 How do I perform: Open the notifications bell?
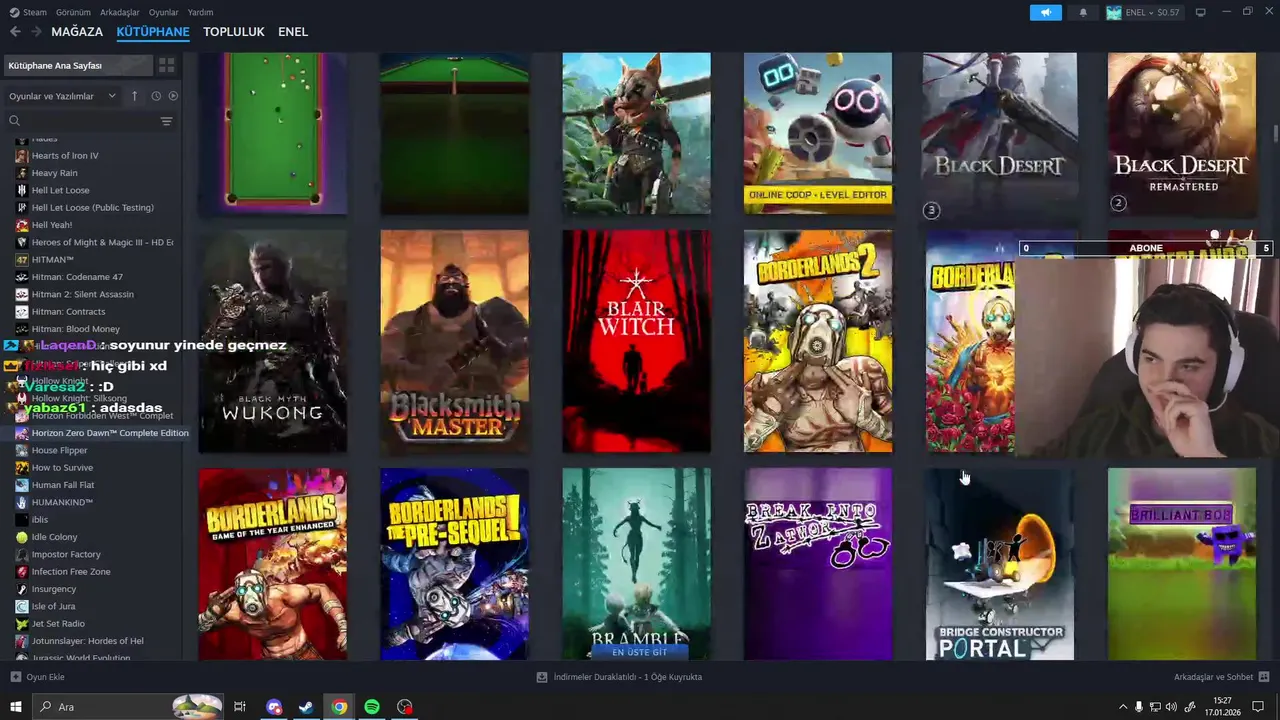(1083, 12)
